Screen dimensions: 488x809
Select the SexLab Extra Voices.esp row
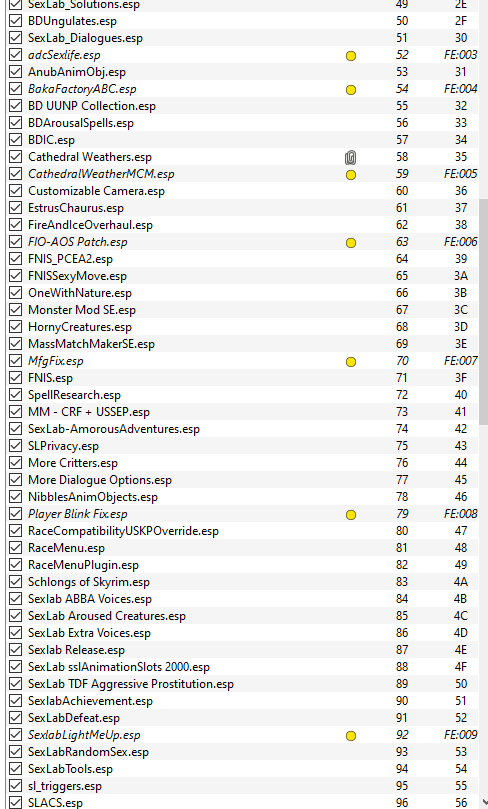[x=242, y=633]
